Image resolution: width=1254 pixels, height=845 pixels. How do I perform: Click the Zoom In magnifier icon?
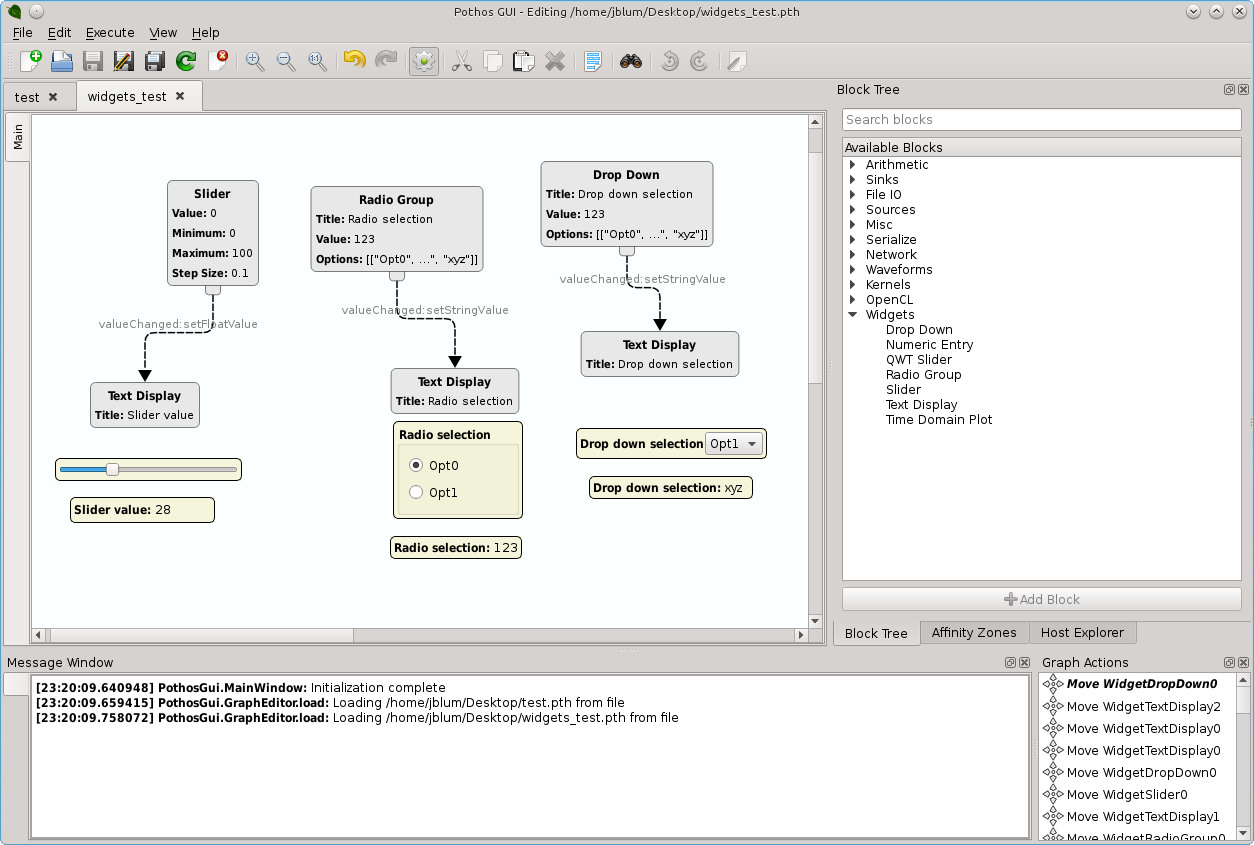tap(255, 61)
